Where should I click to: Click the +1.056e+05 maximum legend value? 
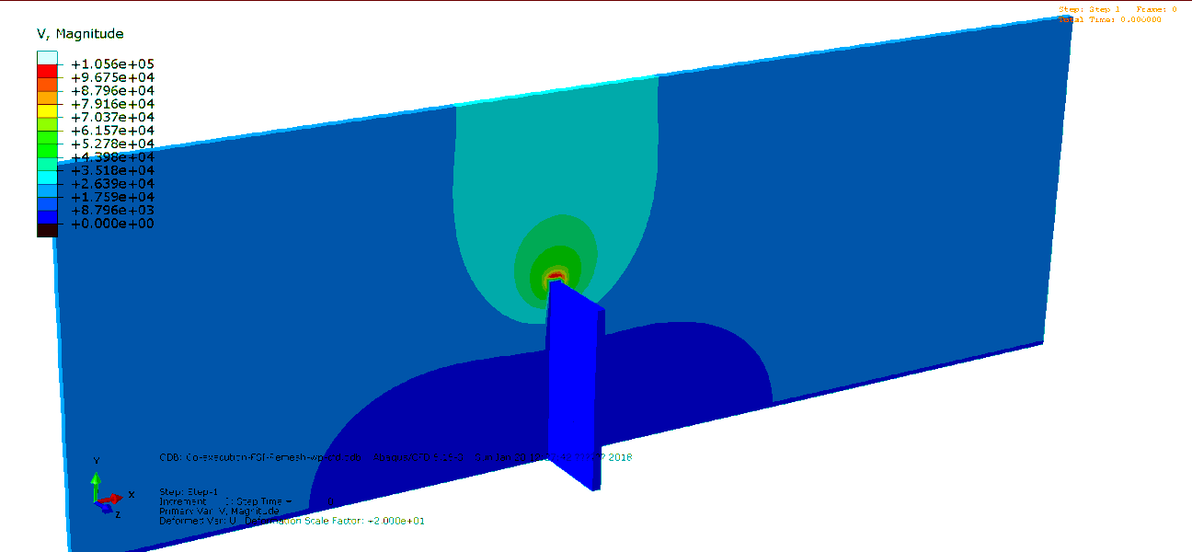pos(113,64)
